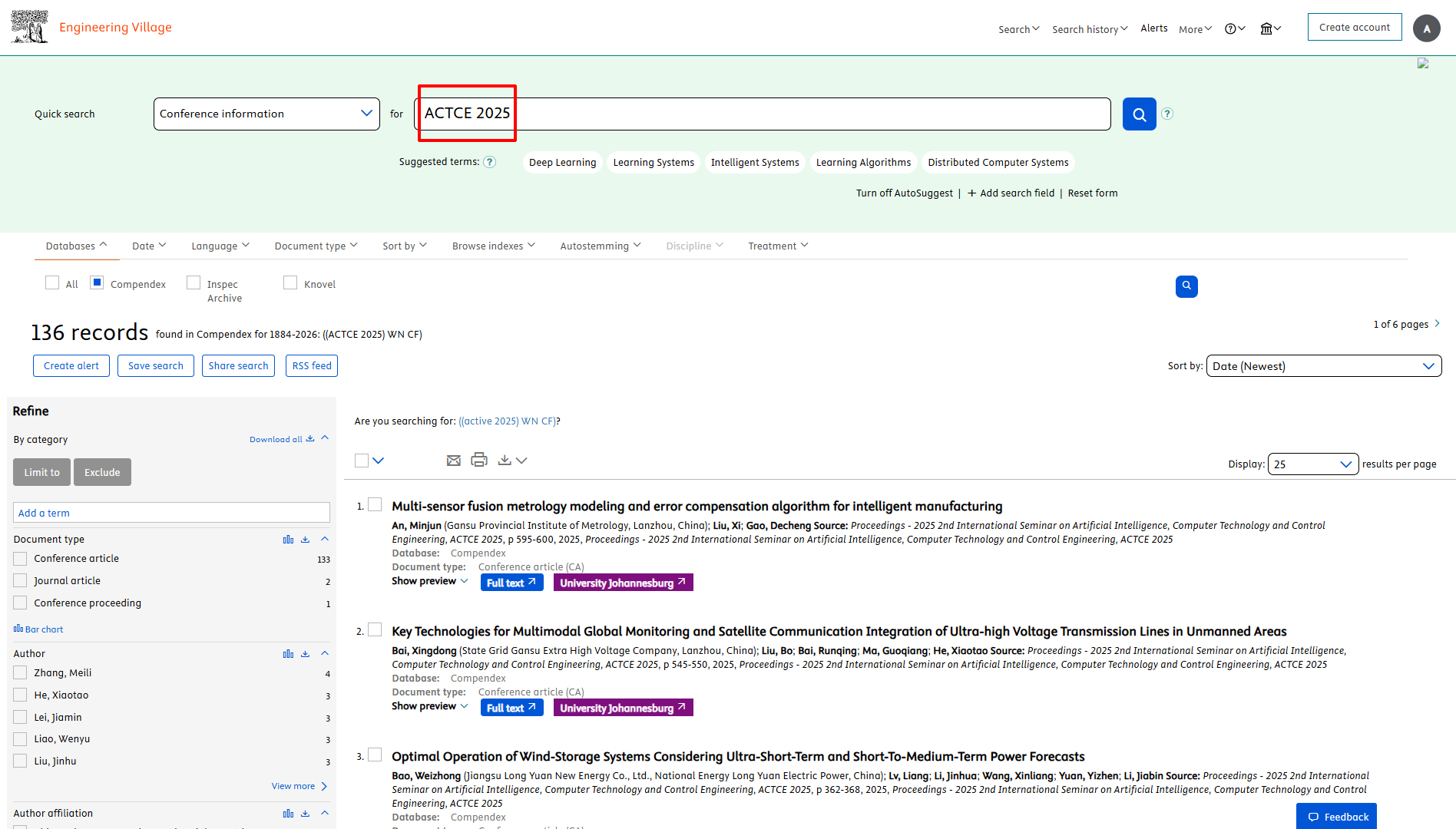This screenshot has width=1456, height=829.
Task: Expand Show preview for result 1
Action: click(x=430, y=581)
